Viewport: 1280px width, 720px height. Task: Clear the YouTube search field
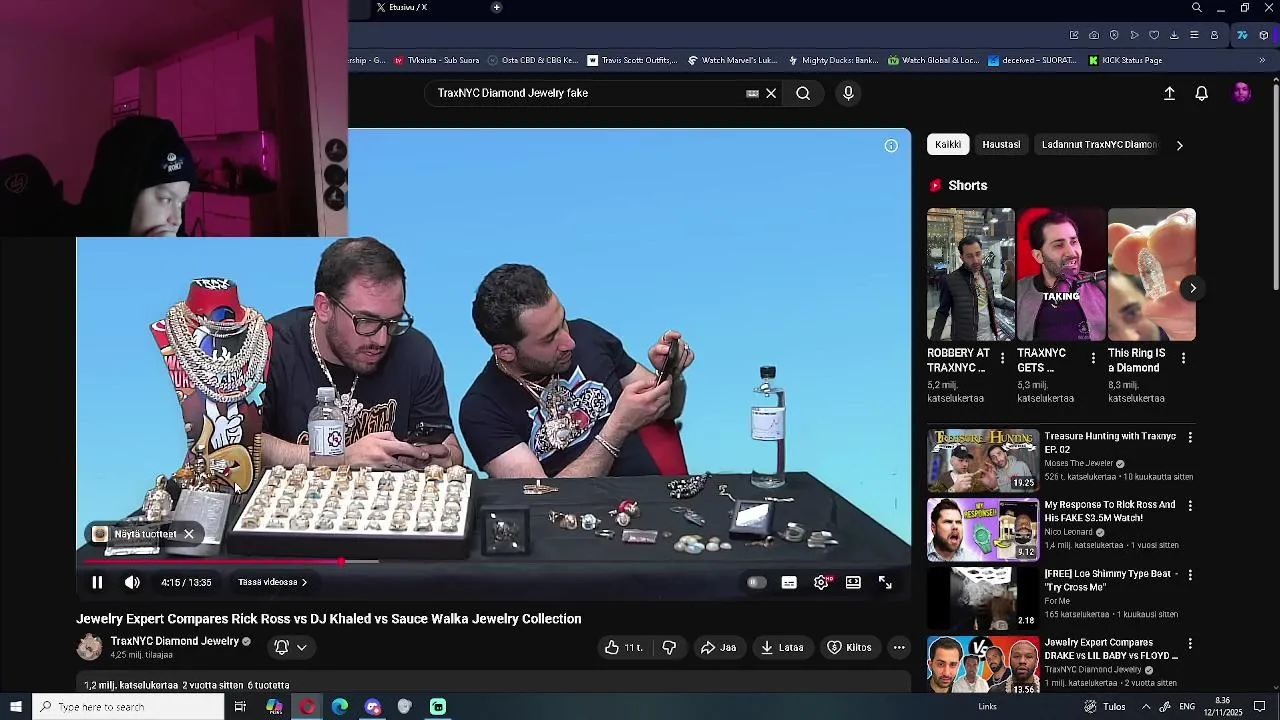771,93
